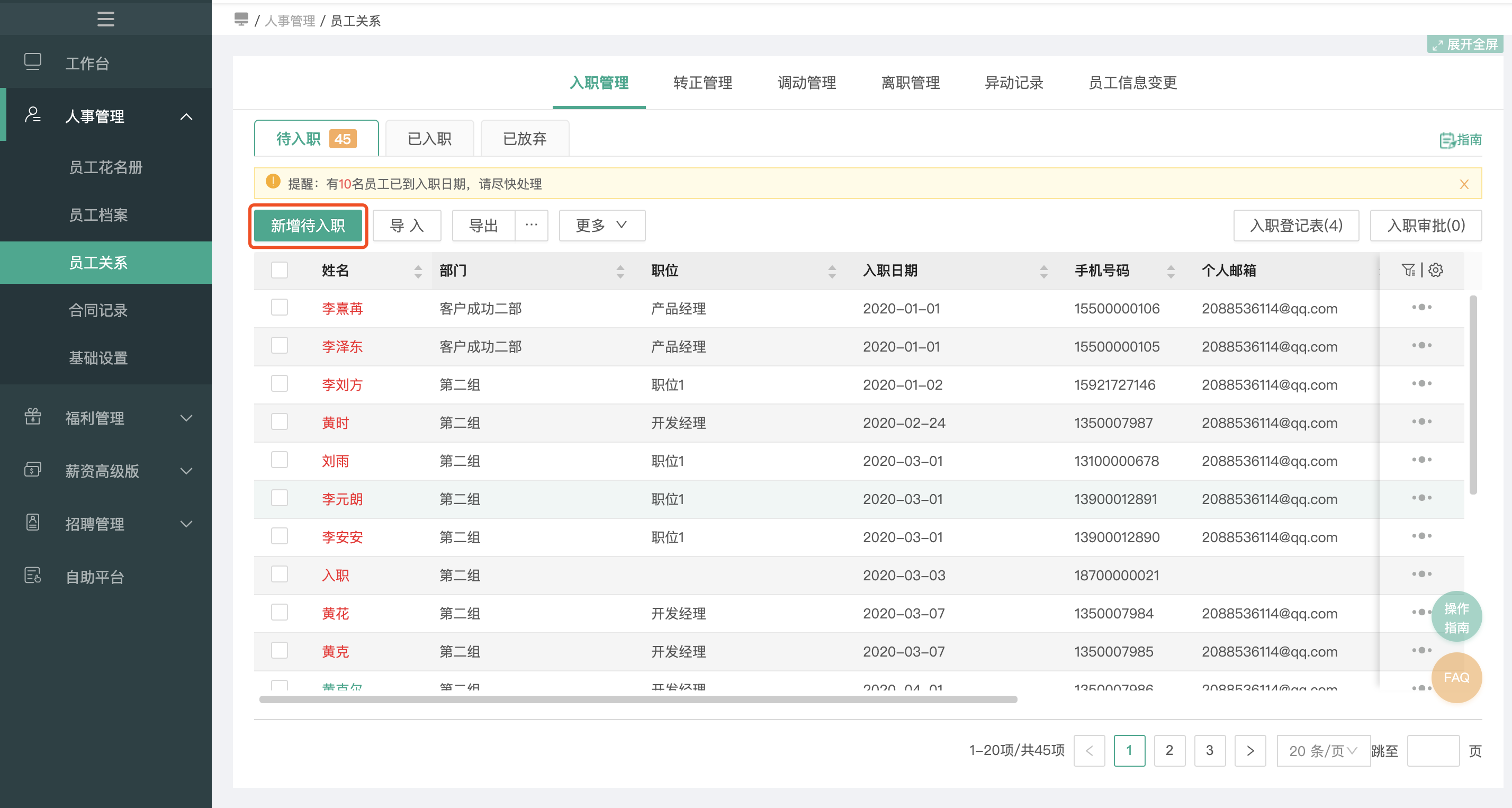The image size is (1512, 808).
Task: Click the 人事管理 person icon
Action: pos(33,114)
